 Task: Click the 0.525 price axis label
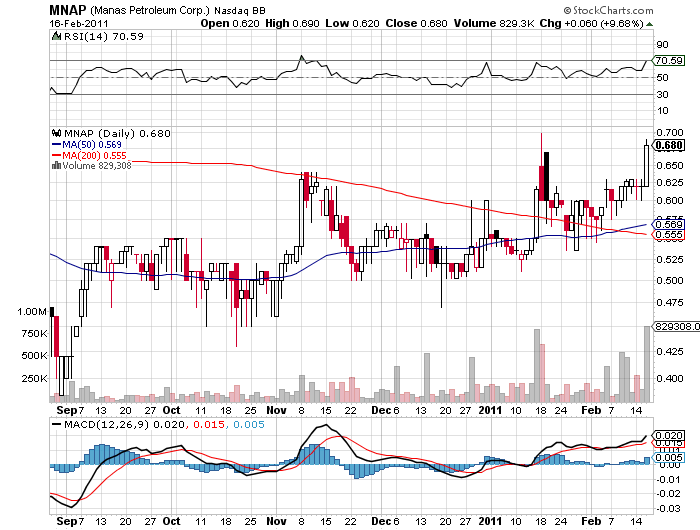(670, 259)
